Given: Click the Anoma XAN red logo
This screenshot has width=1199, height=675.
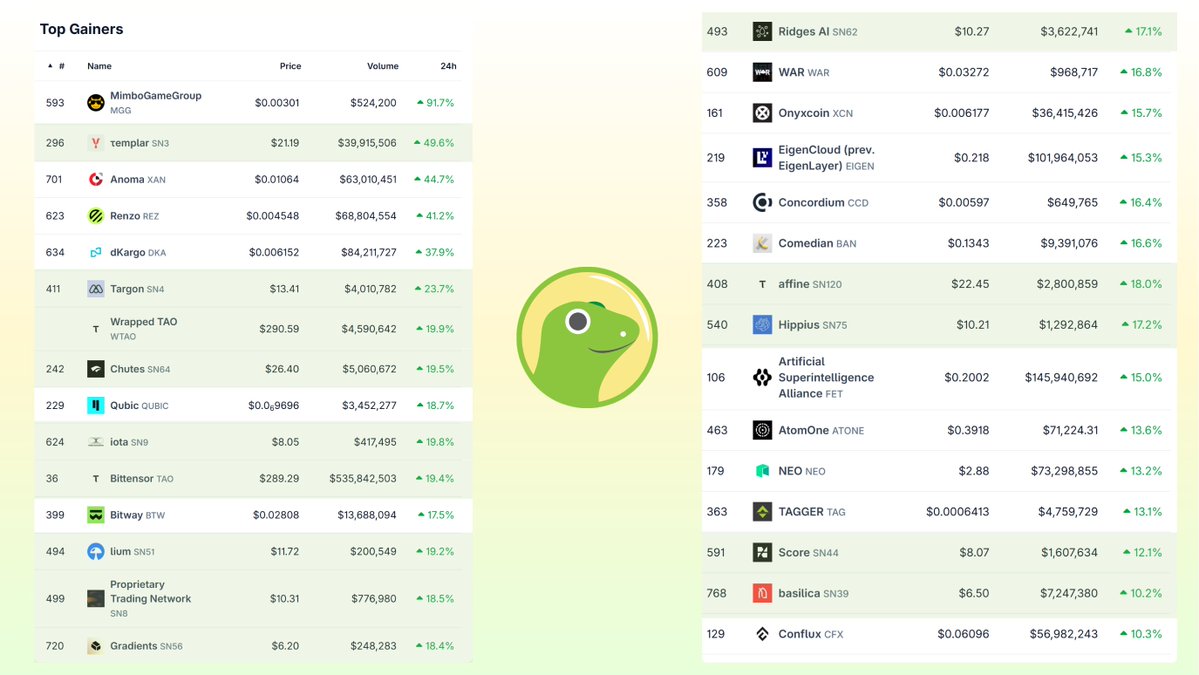Looking at the screenshot, I should [x=96, y=179].
